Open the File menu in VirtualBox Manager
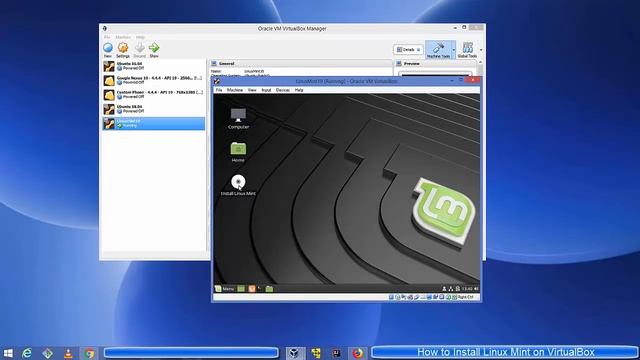 coord(107,37)
